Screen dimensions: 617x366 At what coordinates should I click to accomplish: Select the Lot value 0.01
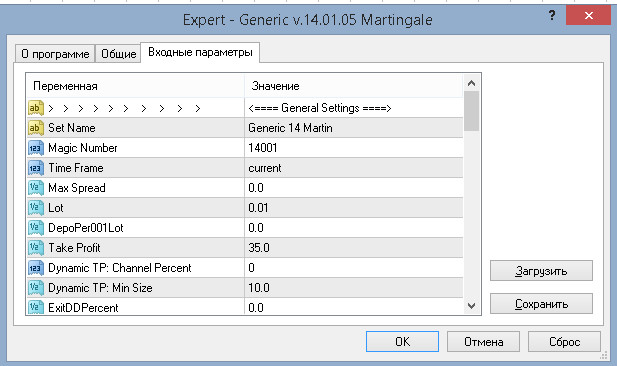point(258,208)
